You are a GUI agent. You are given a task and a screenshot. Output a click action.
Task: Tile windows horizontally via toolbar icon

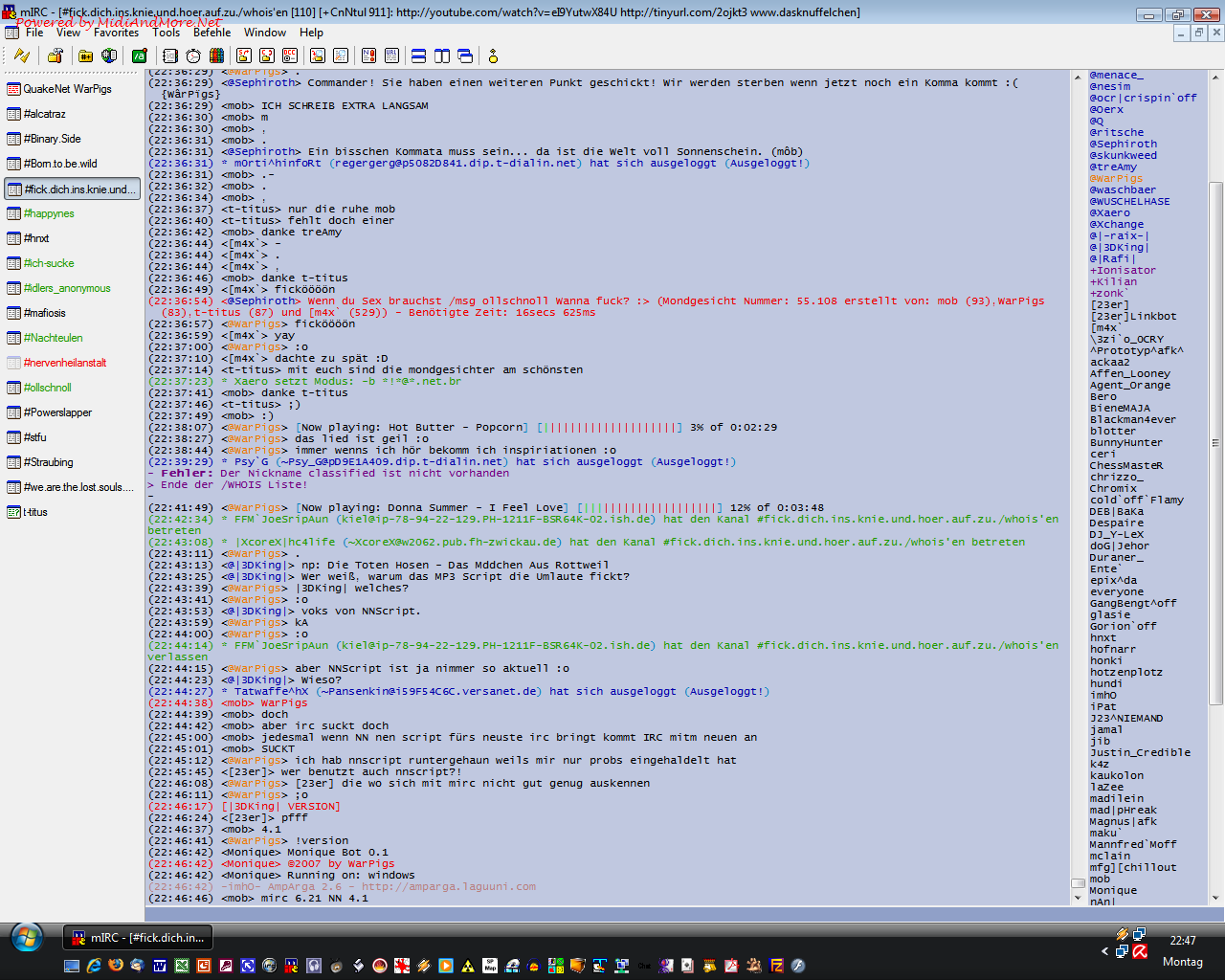(417, 56)
